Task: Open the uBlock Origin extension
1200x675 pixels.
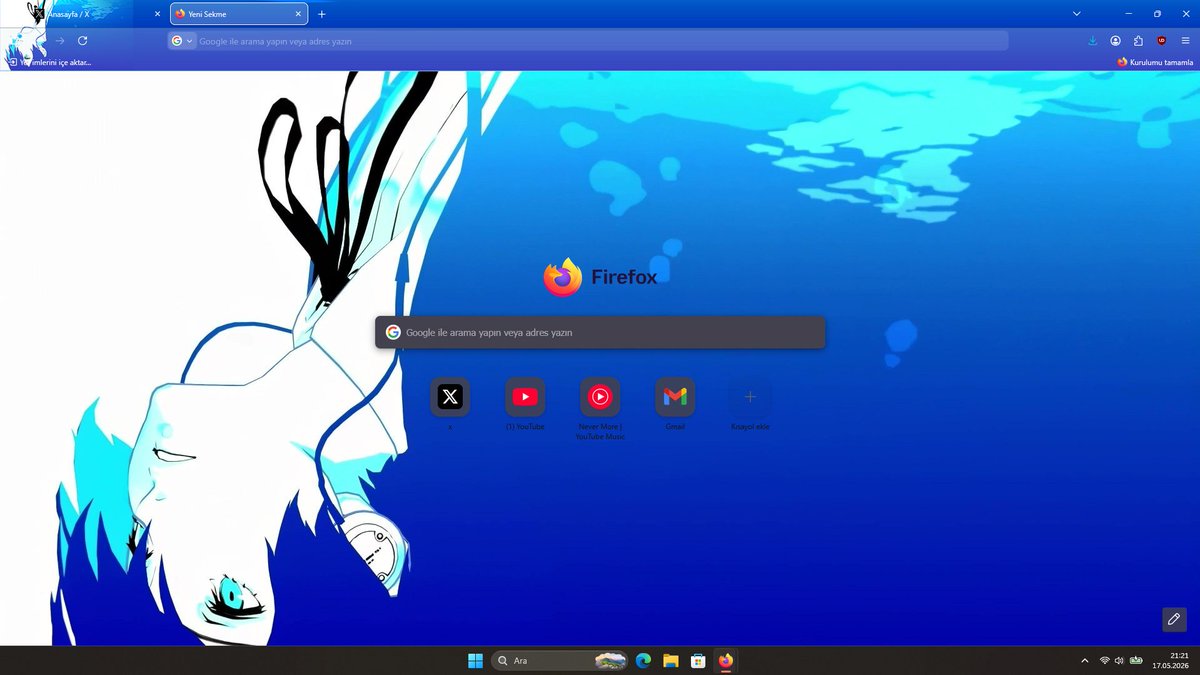Action: pos(1161,41)
